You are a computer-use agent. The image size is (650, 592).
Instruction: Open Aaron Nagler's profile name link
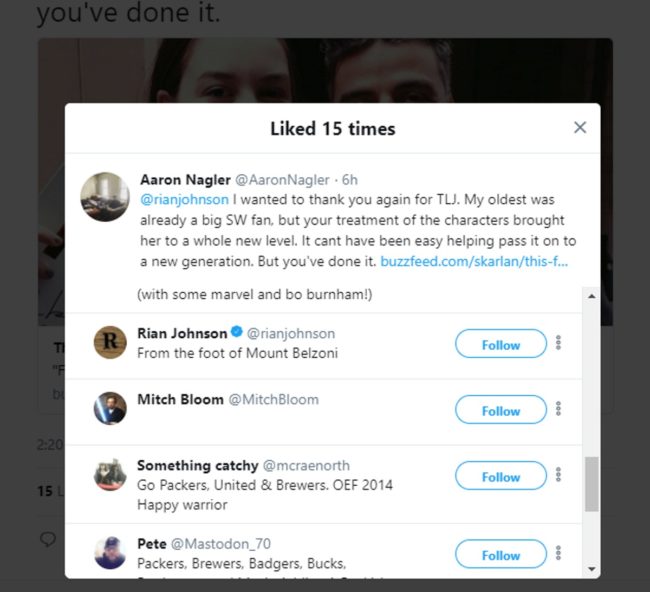pos(185,180)
